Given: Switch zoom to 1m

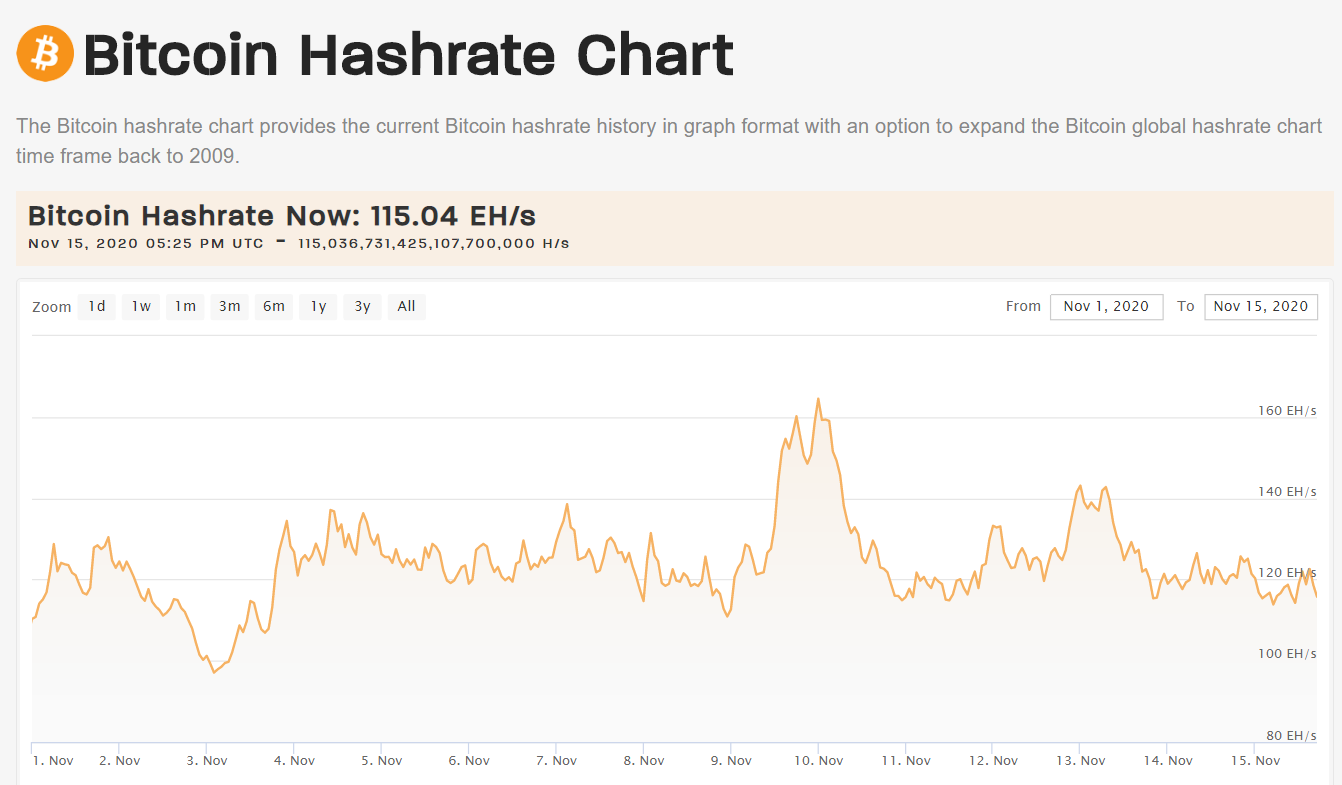Looking at the screenshot, I should tap(185, 307).
